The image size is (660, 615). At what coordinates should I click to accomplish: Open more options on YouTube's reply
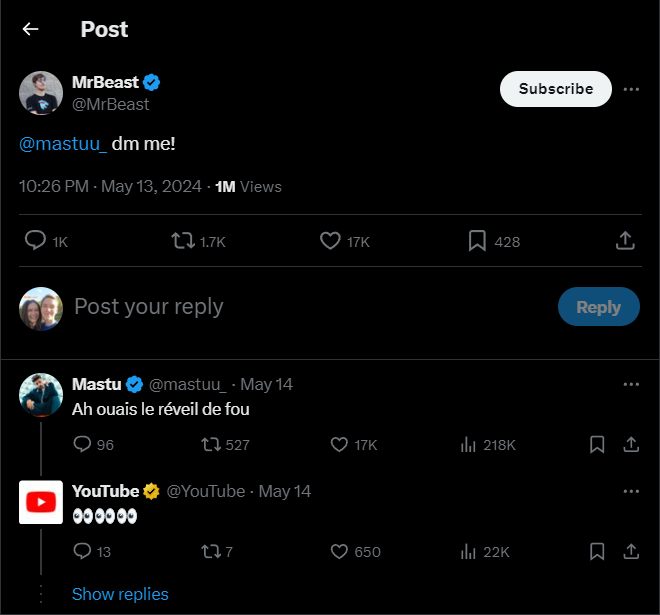coord(631,491)
